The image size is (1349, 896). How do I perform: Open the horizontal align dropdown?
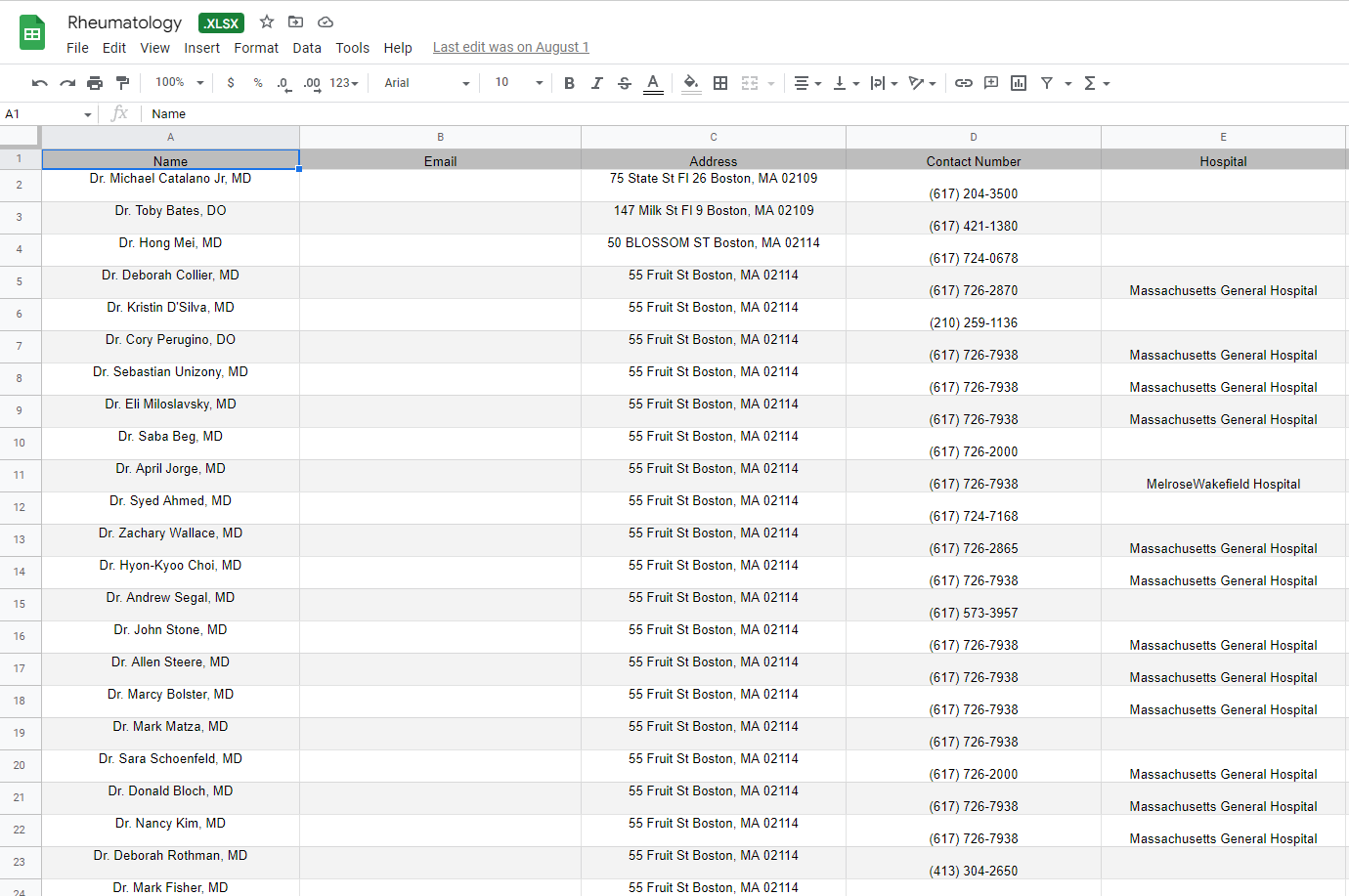(x=807, y=83)
